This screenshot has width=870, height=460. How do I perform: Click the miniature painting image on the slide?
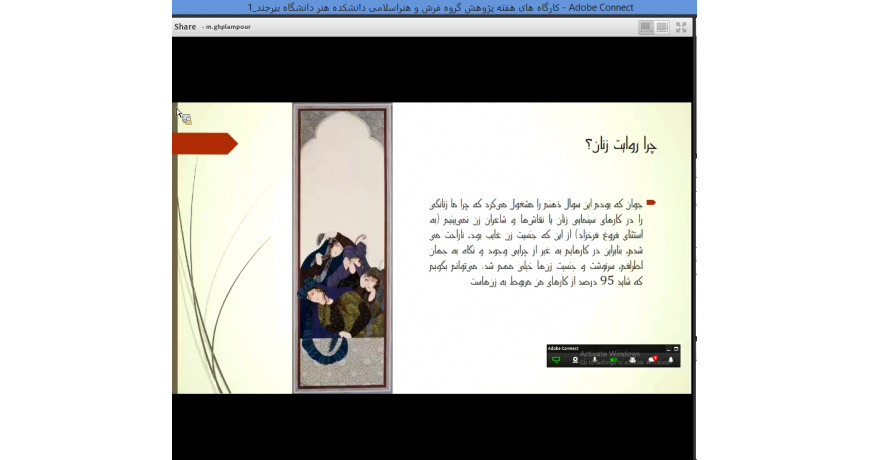pos(342,249)
